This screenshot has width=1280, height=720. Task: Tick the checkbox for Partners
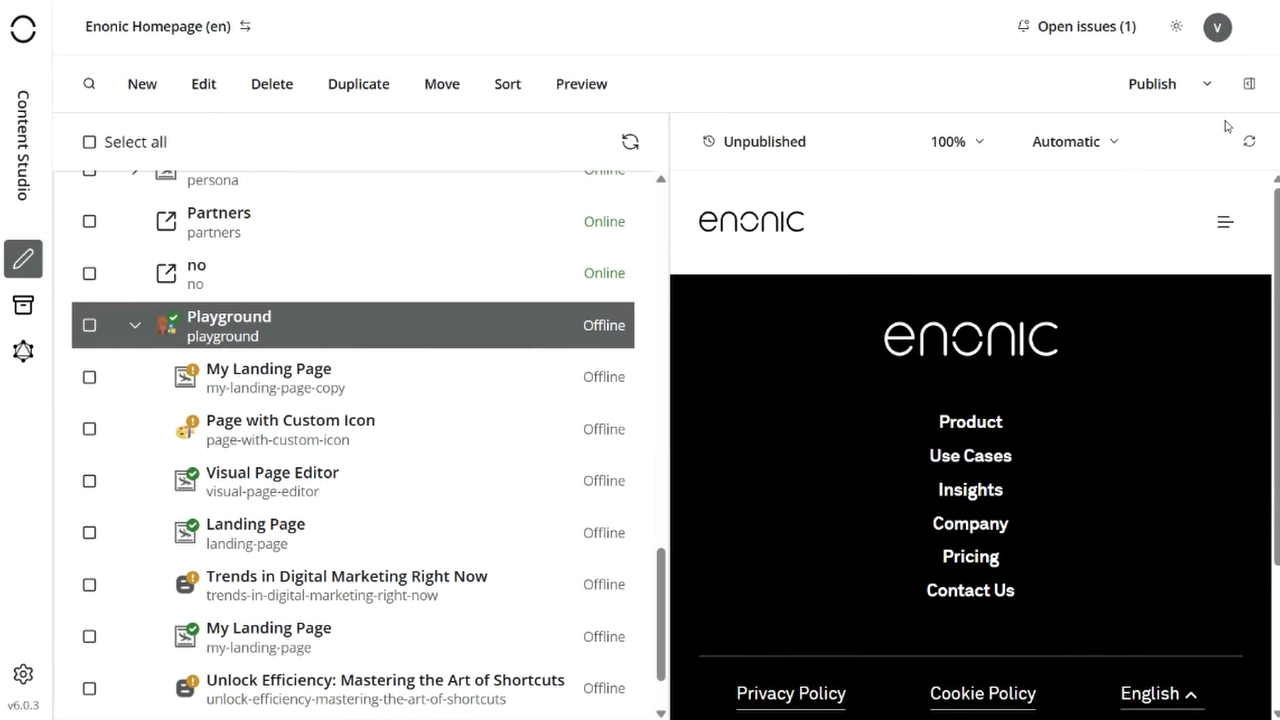(89, 222)
